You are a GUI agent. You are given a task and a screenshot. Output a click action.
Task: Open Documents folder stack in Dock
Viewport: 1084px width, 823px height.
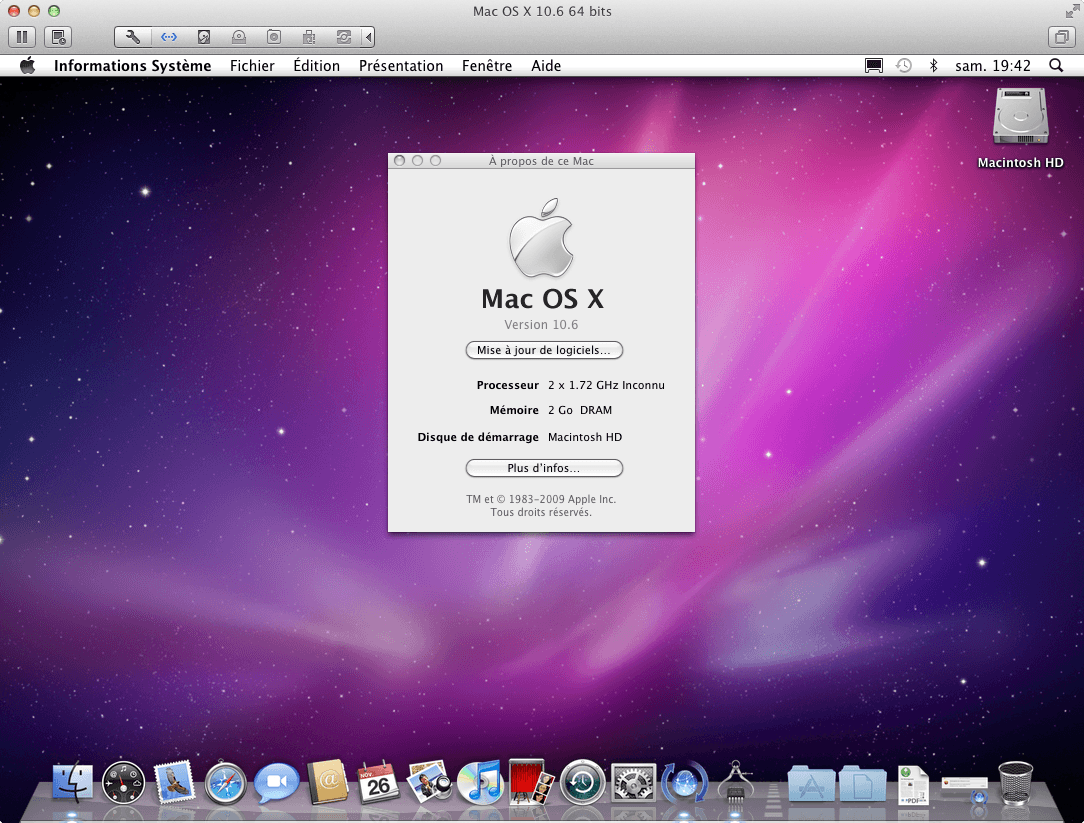(x=862, y=783)
